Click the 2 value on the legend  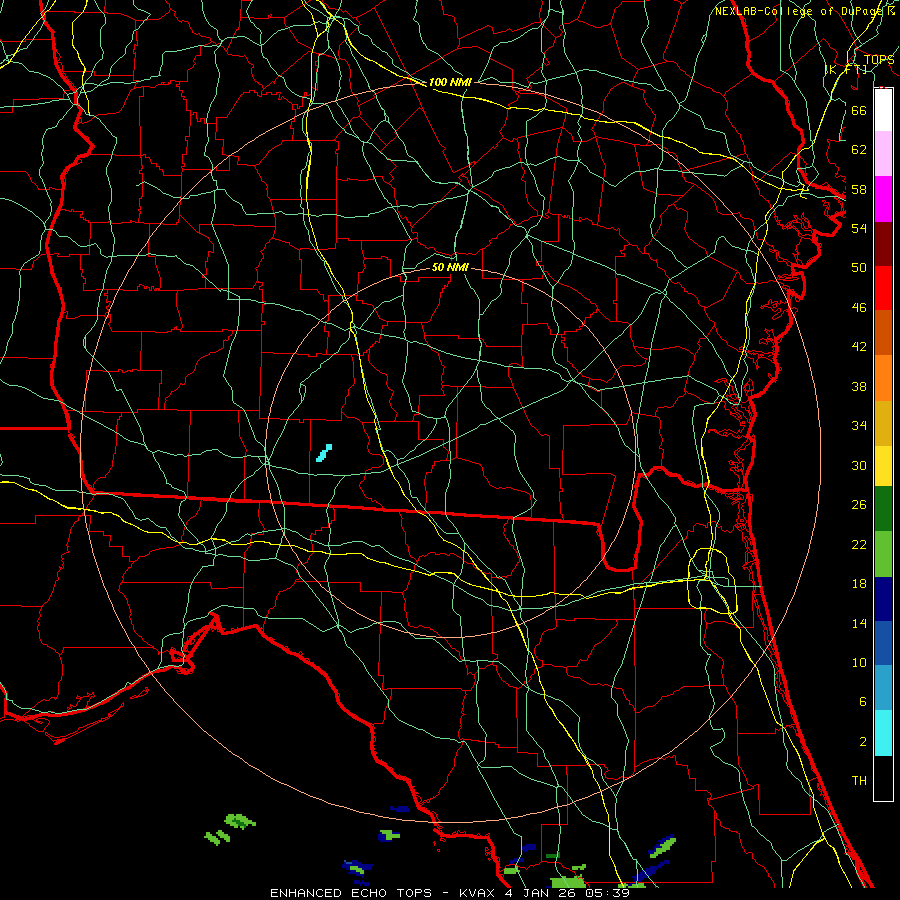pos(862,742)
